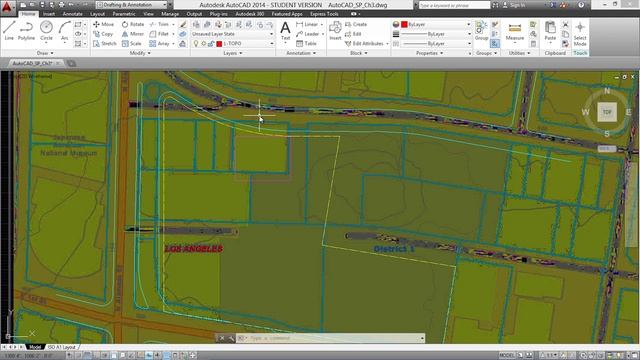The width and height of the screenshot is (640, 360).
Task: Open the Output ribbon tab
Action: pyautogui.click(x=194, y=14)
